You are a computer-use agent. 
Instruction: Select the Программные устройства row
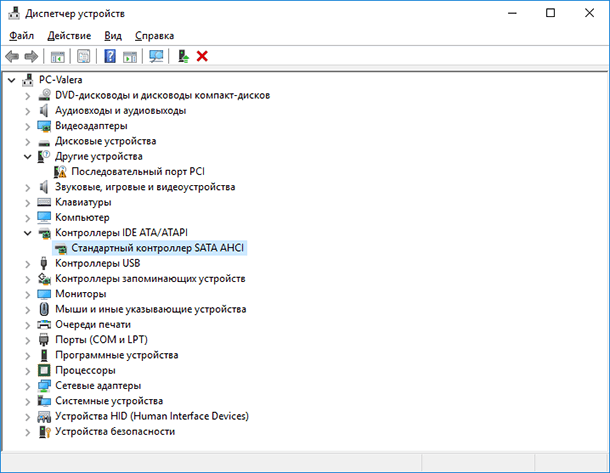tap(116, 355)
